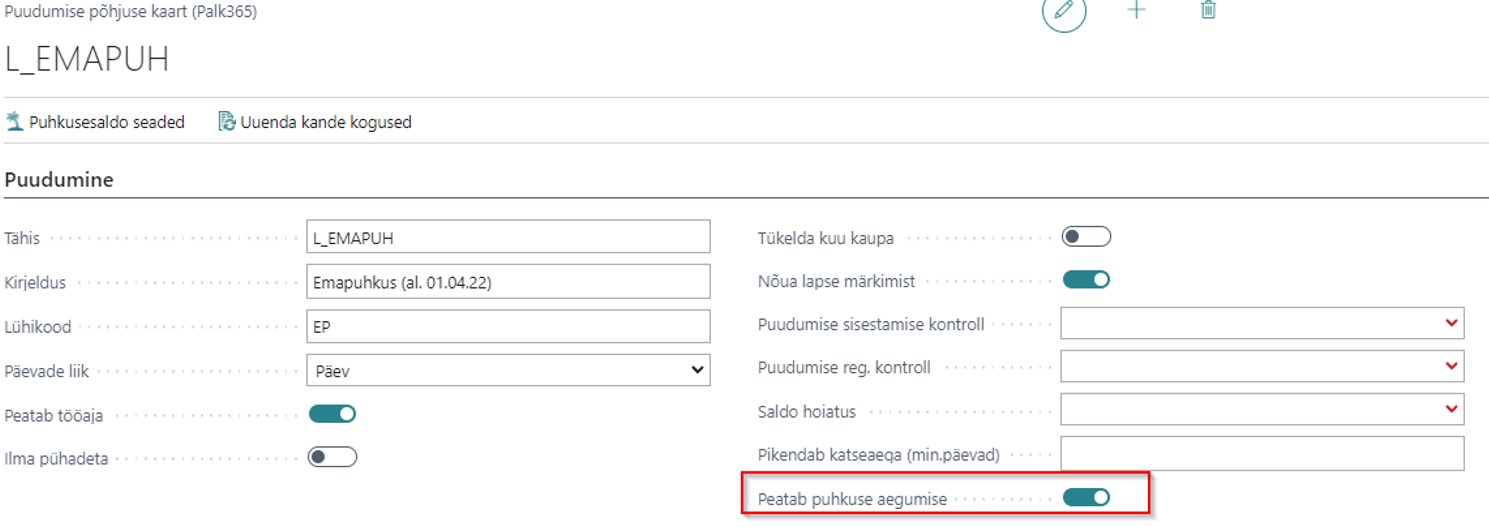
Task: Enable Ilma pühadeta switch
Action: tap(332, 457)
